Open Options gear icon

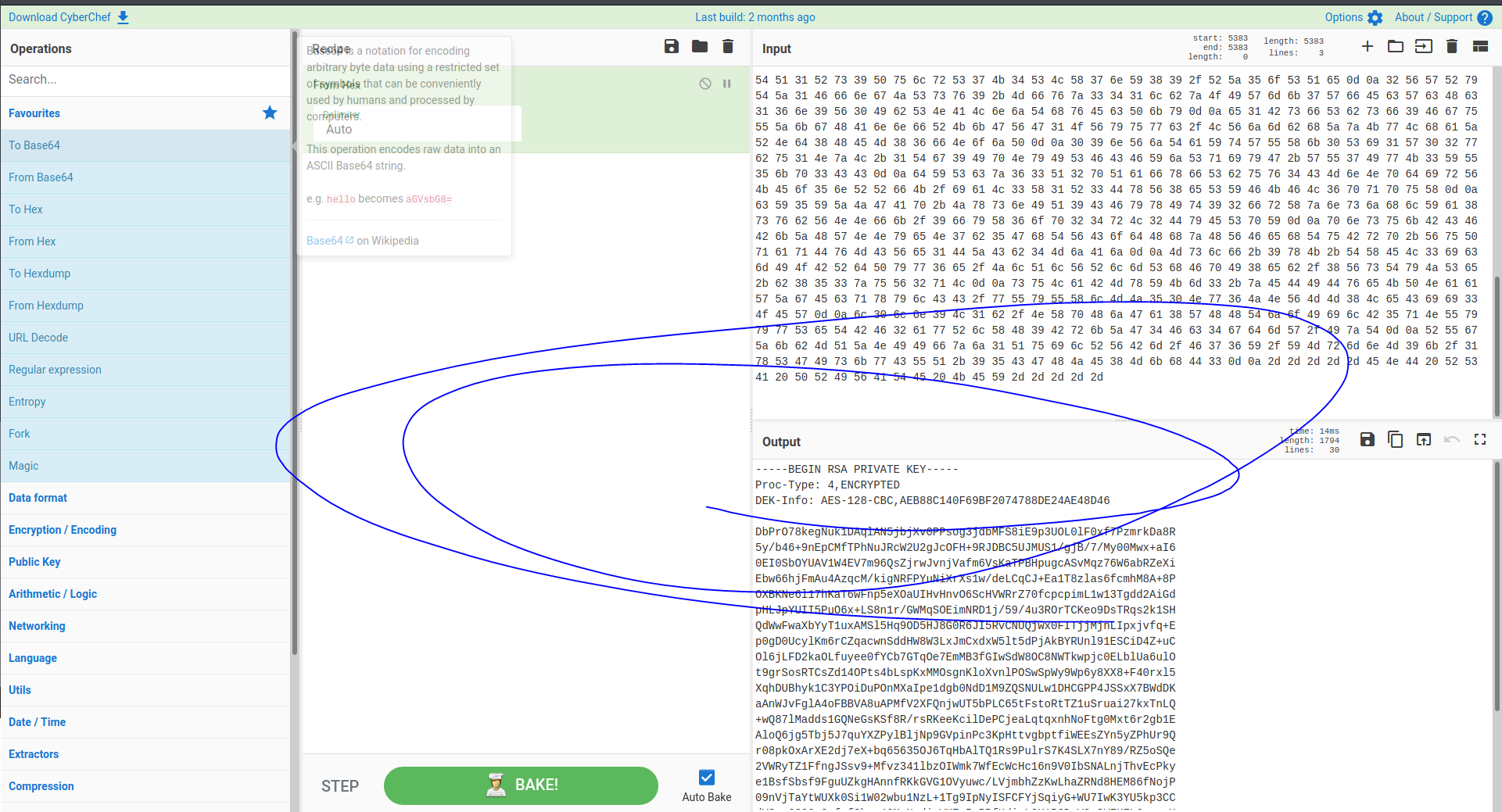pyautogui.click(x=1375, y=17)
